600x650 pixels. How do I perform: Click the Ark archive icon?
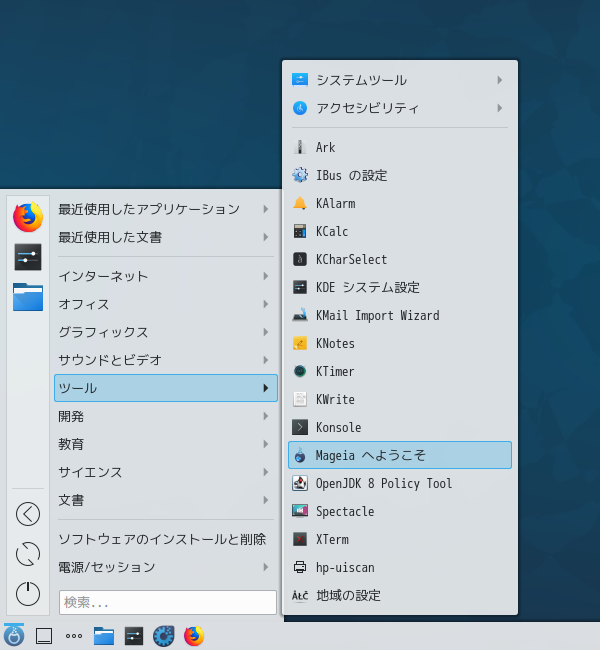click(x=300, y=147)
